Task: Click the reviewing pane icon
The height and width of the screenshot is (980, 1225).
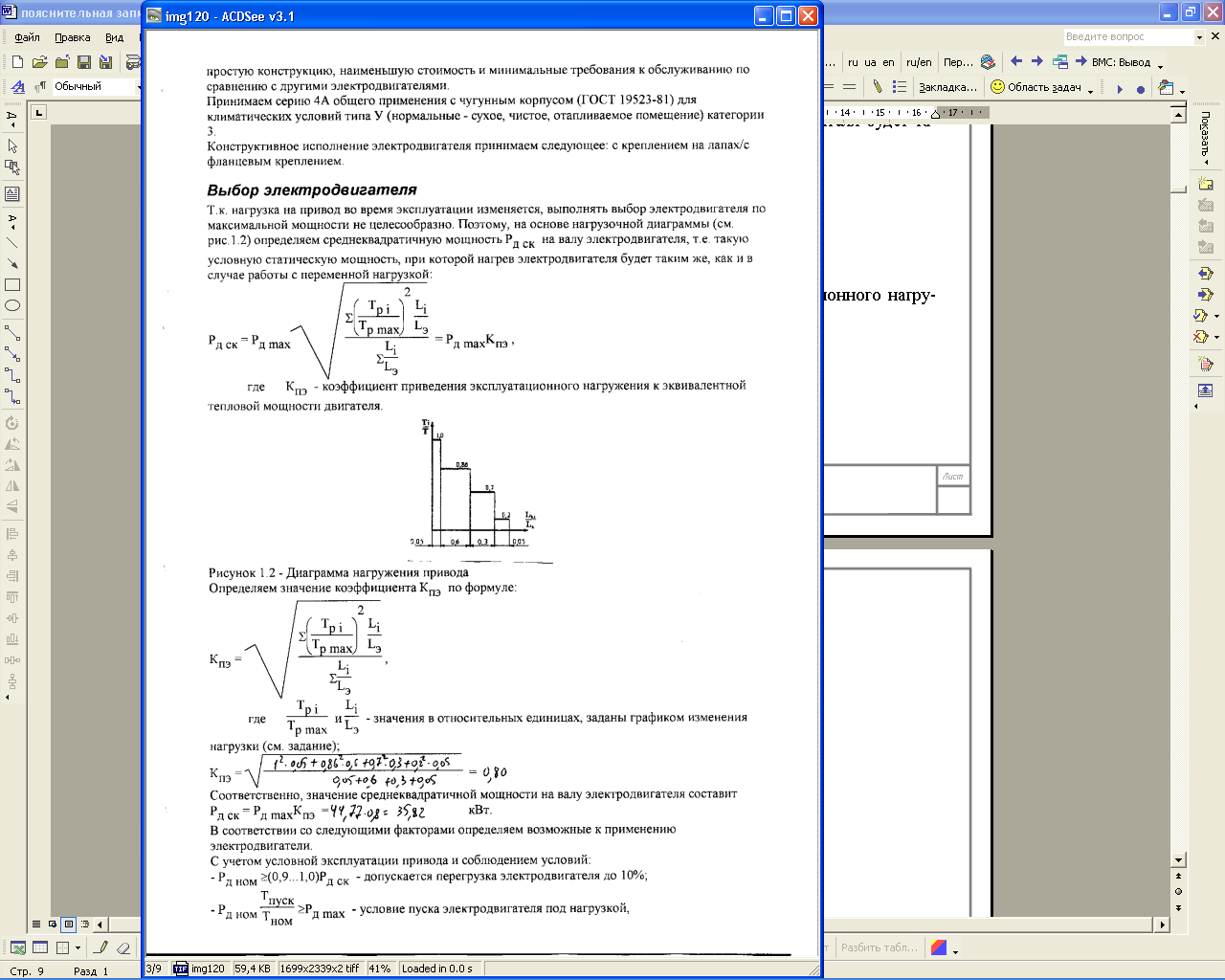Action: 1205,390
